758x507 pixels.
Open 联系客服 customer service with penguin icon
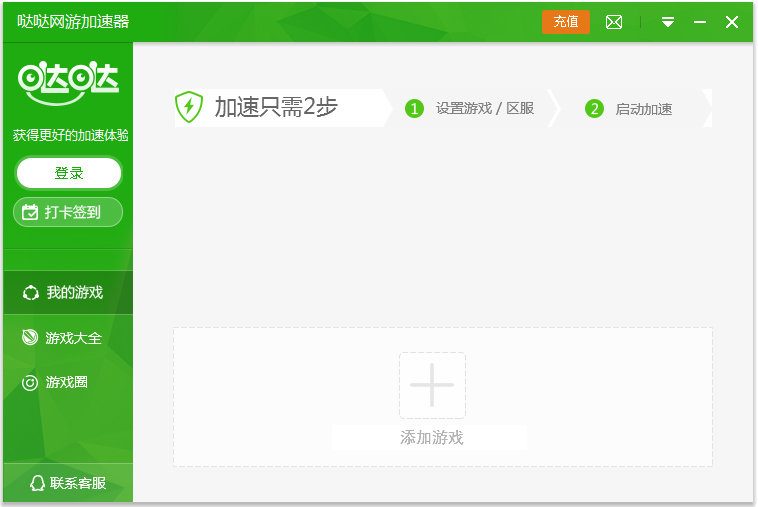pyautogui.click(x=68, y=484)
